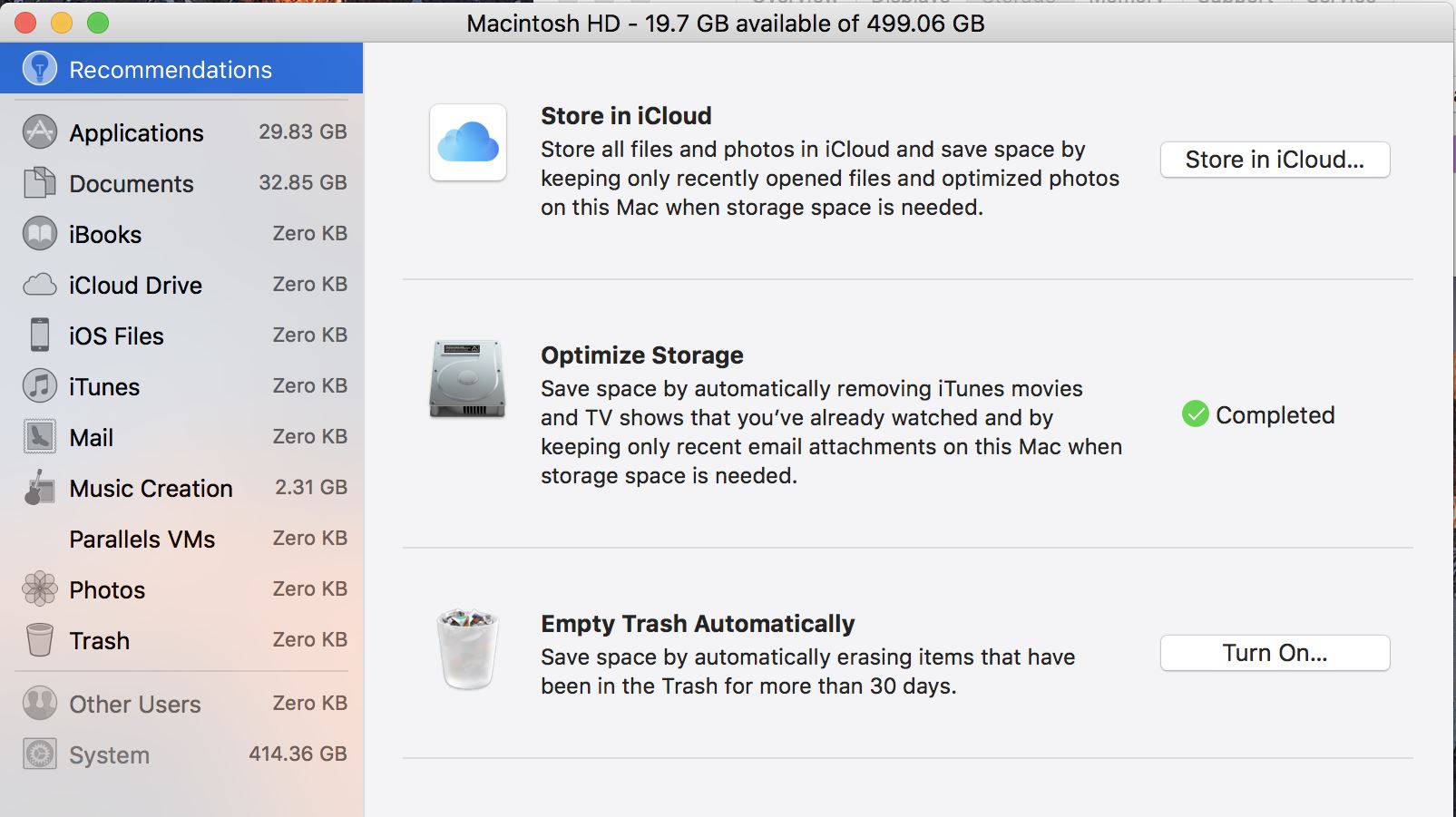1456x817 pixels.
Task: Open the iBooks category label
Action: 105,235
